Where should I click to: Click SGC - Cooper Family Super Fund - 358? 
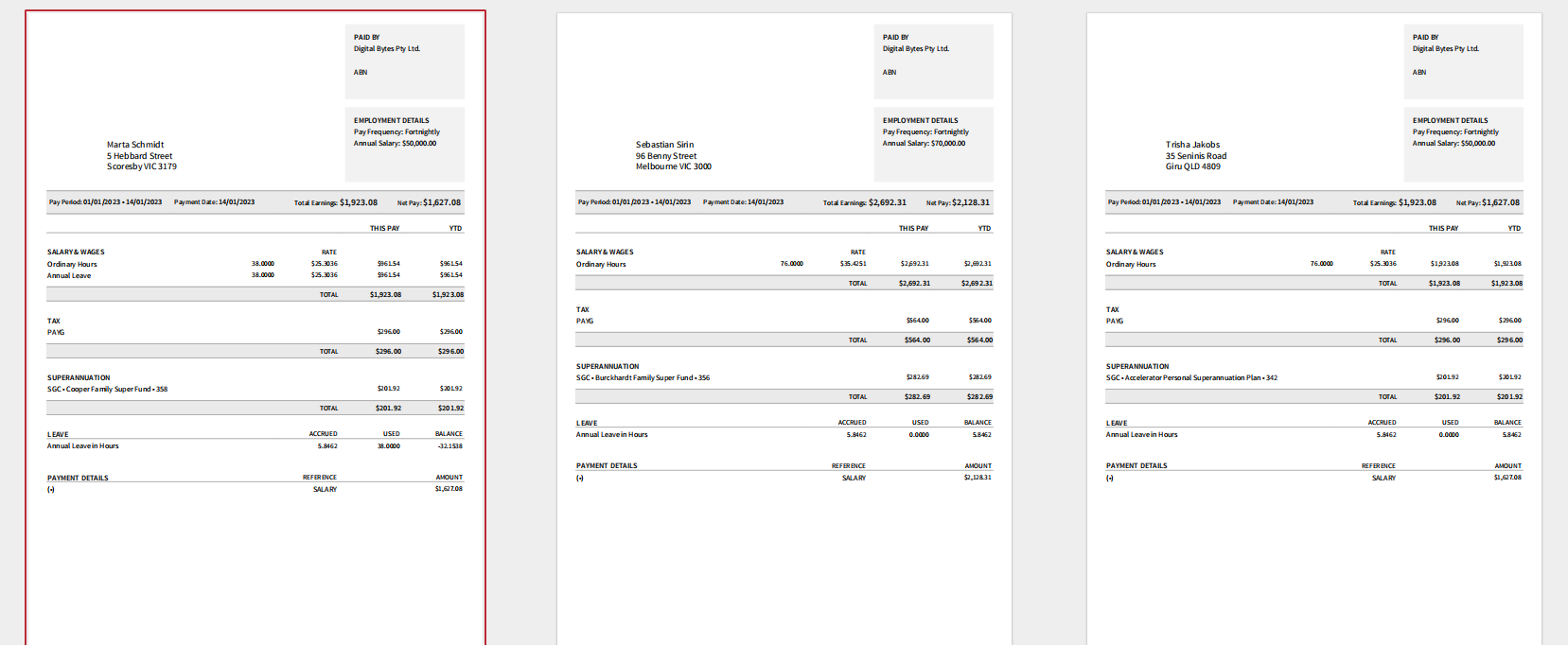pyautogui.click(x=107, y=389)
